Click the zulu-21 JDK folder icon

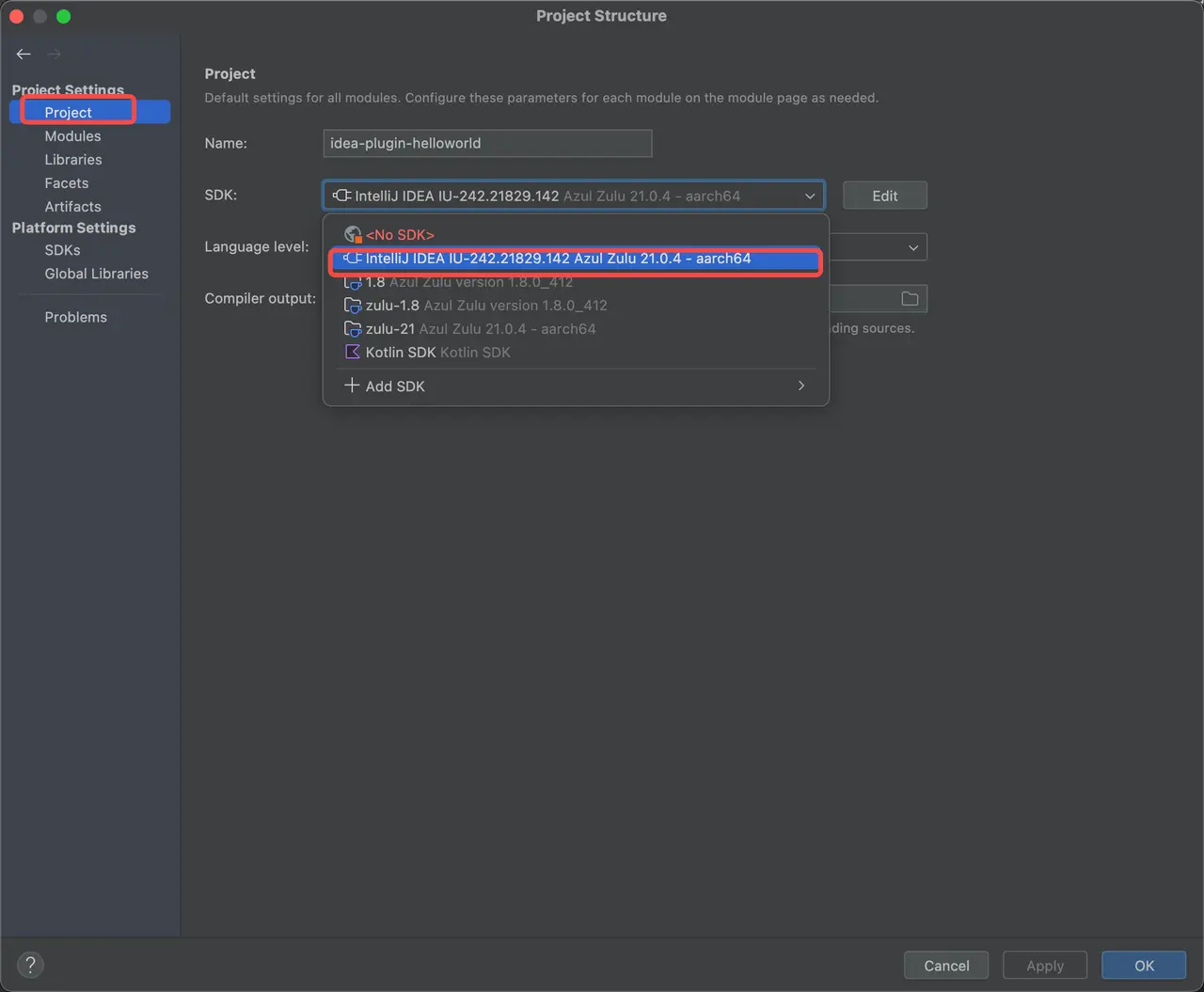pyautogui.click(x=353, y=329)
